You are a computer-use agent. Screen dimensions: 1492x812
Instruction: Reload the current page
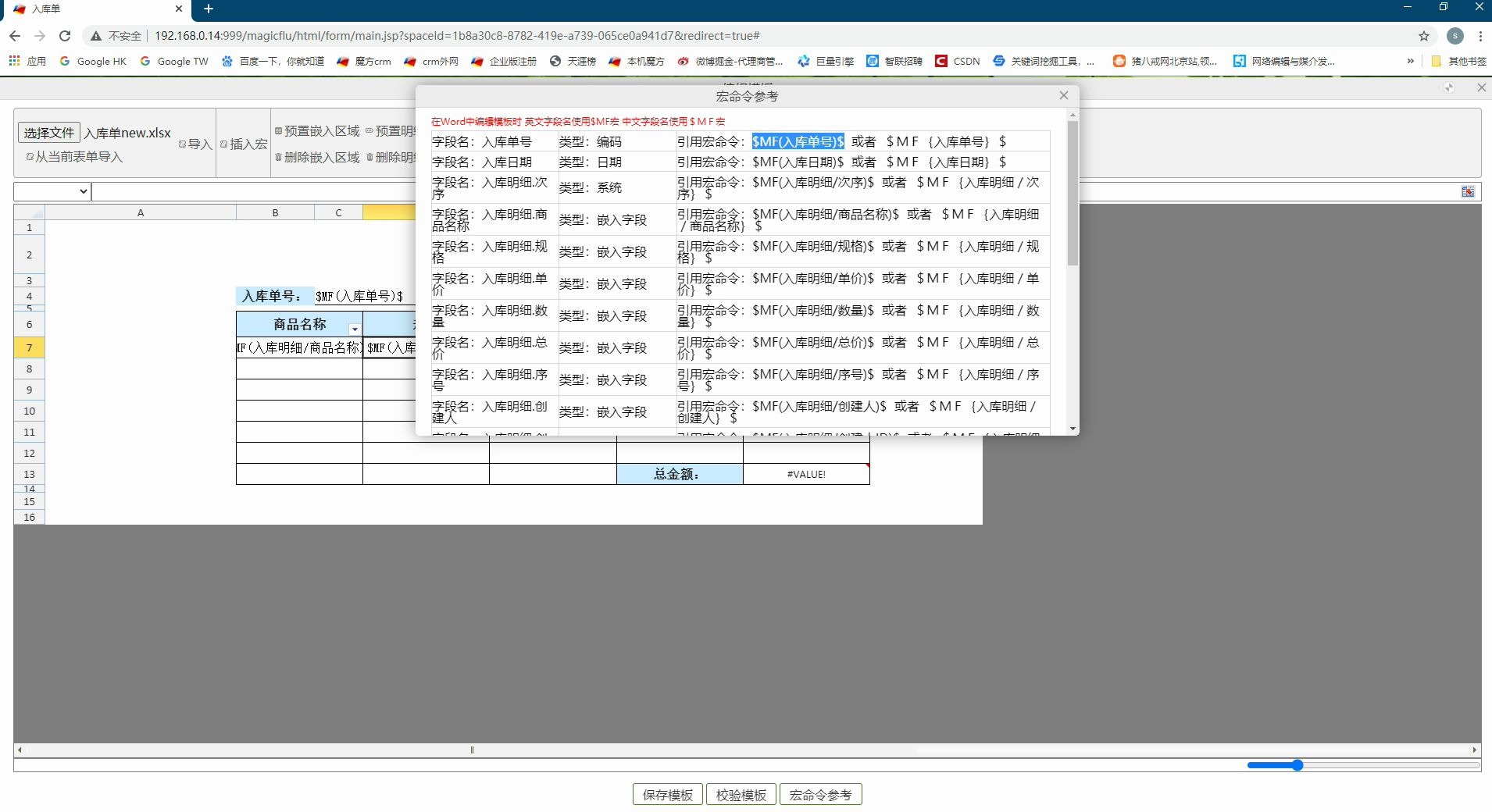click(x=65, y=36)
